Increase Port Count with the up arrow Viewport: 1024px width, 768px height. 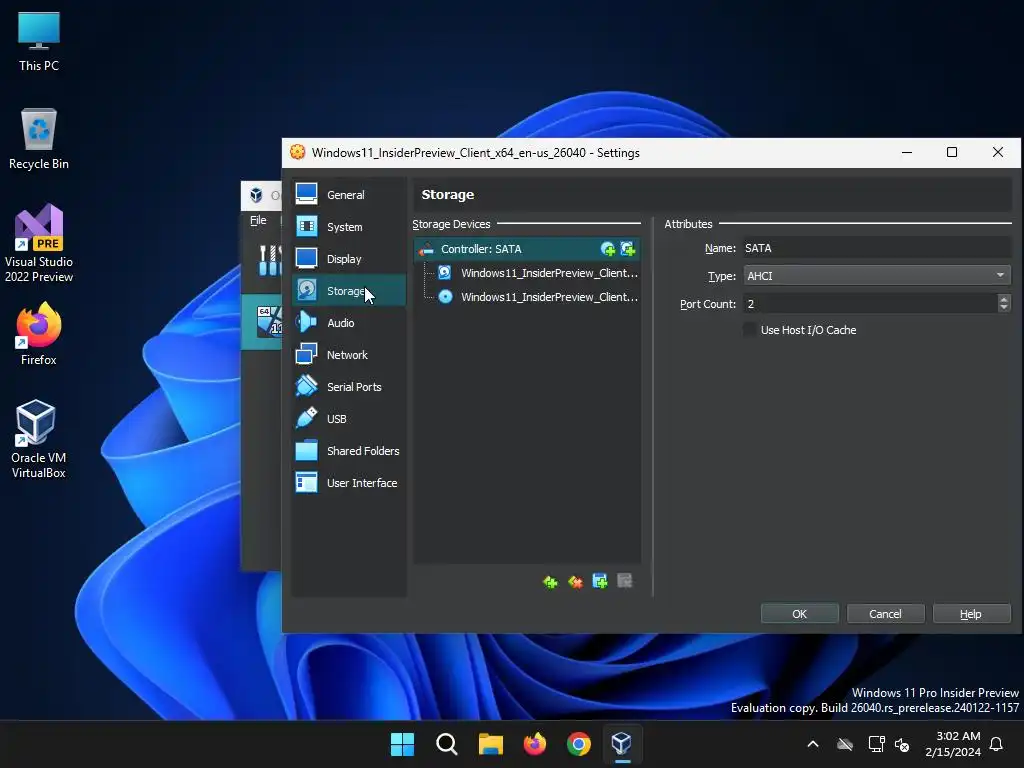pyautogui.click(x=1004, y=299)
